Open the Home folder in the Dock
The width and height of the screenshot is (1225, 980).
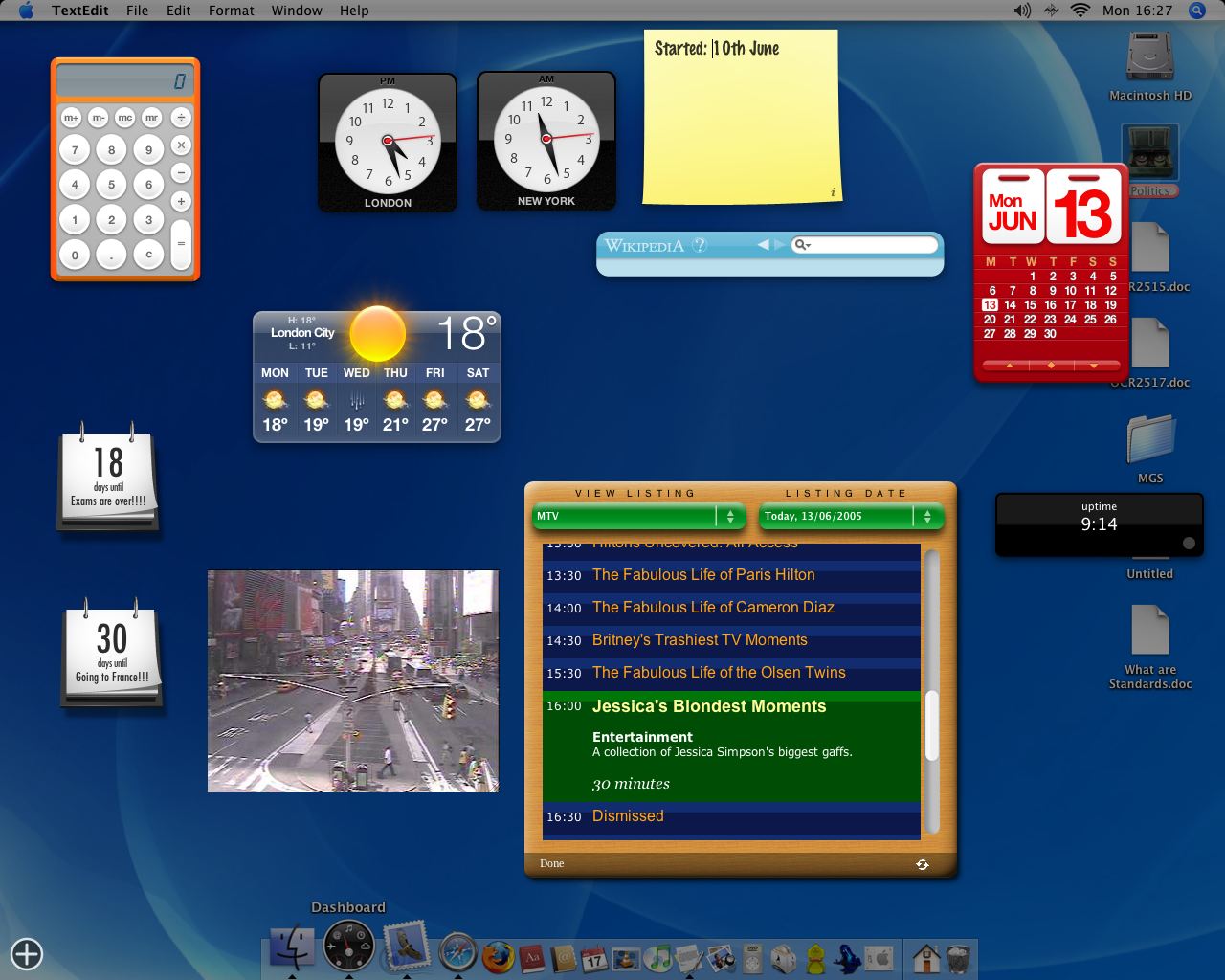coord(925,958)
